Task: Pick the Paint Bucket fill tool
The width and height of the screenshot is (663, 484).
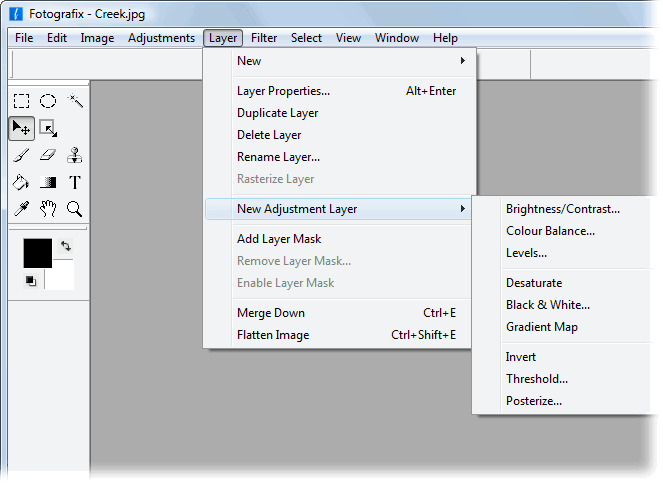Action: (x=21, y=182)
